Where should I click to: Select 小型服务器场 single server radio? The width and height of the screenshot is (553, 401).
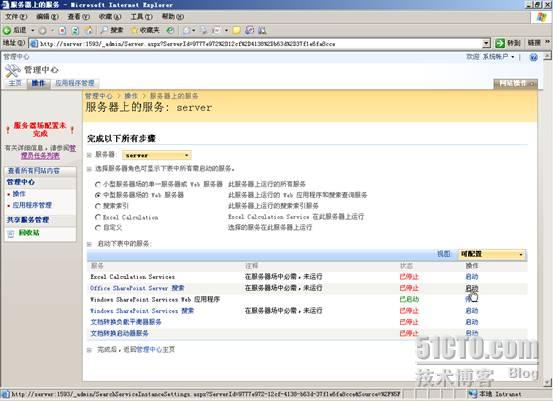click(x=98, y=184)
